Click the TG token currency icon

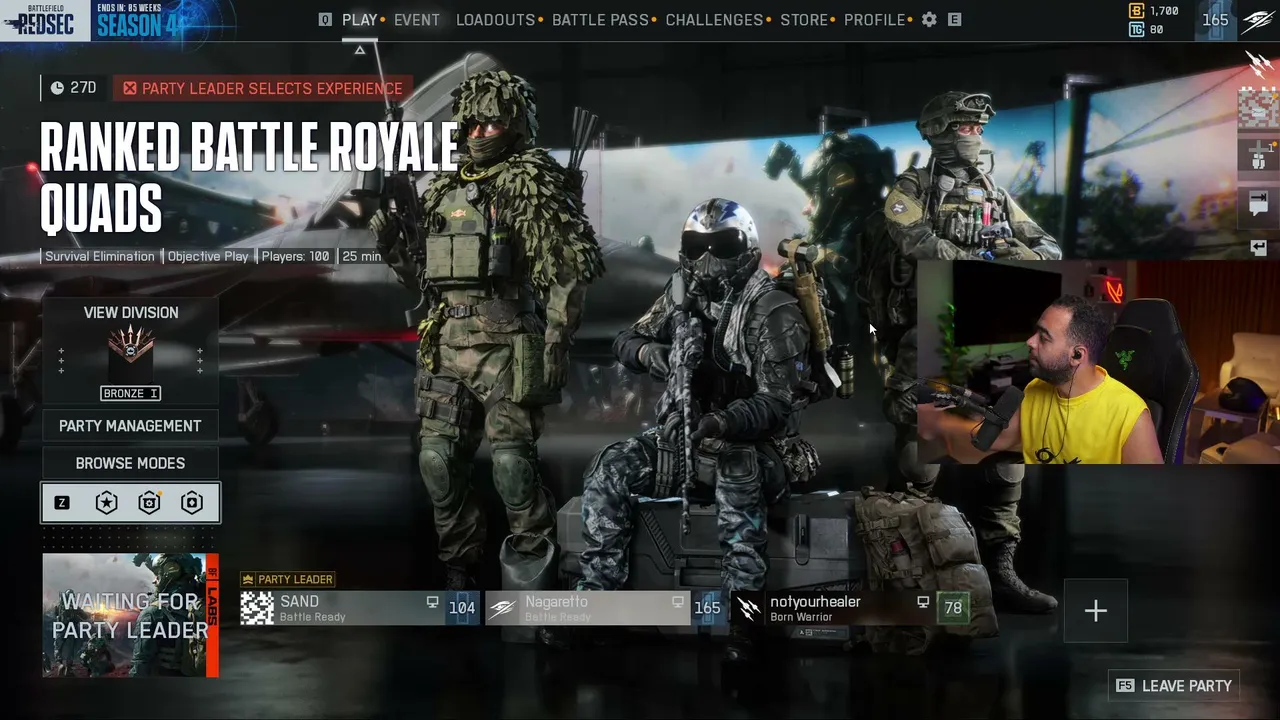point(1136,30)
